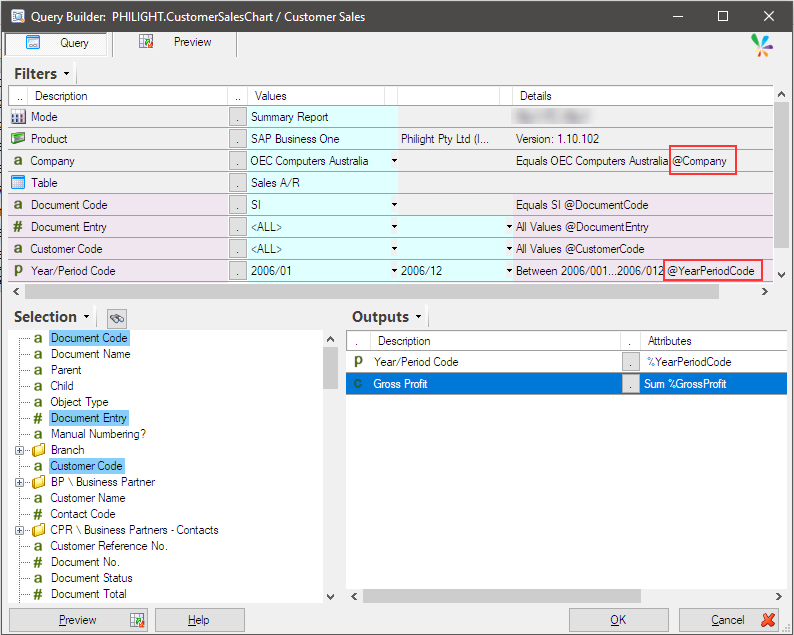Click the Document Code filter 'a' icon
Viewport: 794px width, 635px height.
pos(18,205)
